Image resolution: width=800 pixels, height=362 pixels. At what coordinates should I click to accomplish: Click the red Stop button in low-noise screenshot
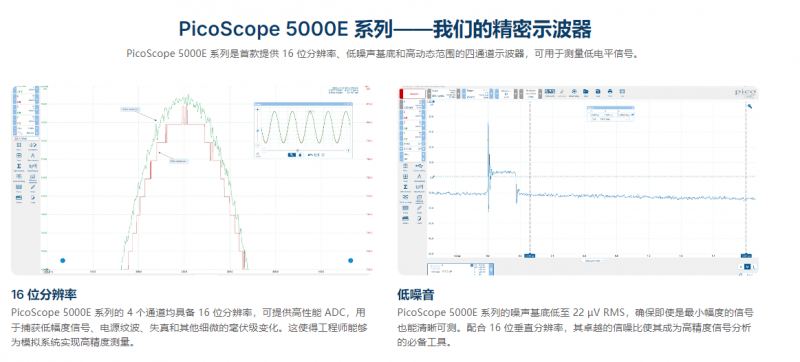coord(413,94)
